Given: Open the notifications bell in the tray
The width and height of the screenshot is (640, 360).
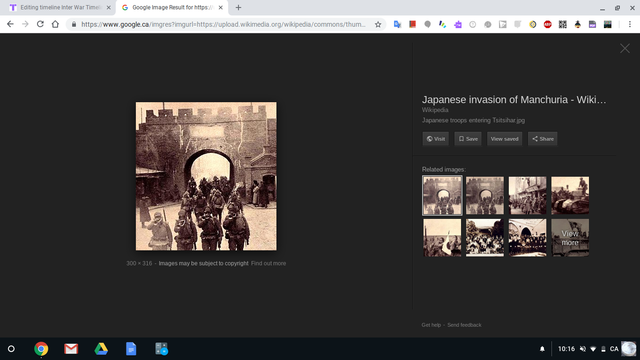Looking at the screenshot, I should click(542, 349).
